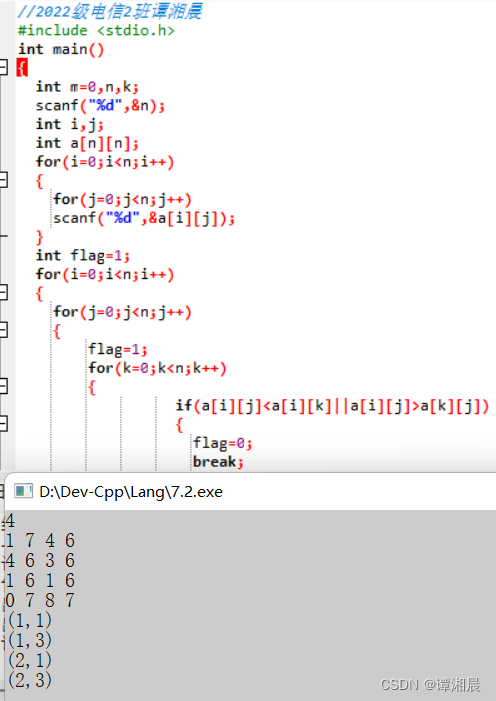
Task: Click the declaration int a[n][n];
Action: click(x=87, y=143)
